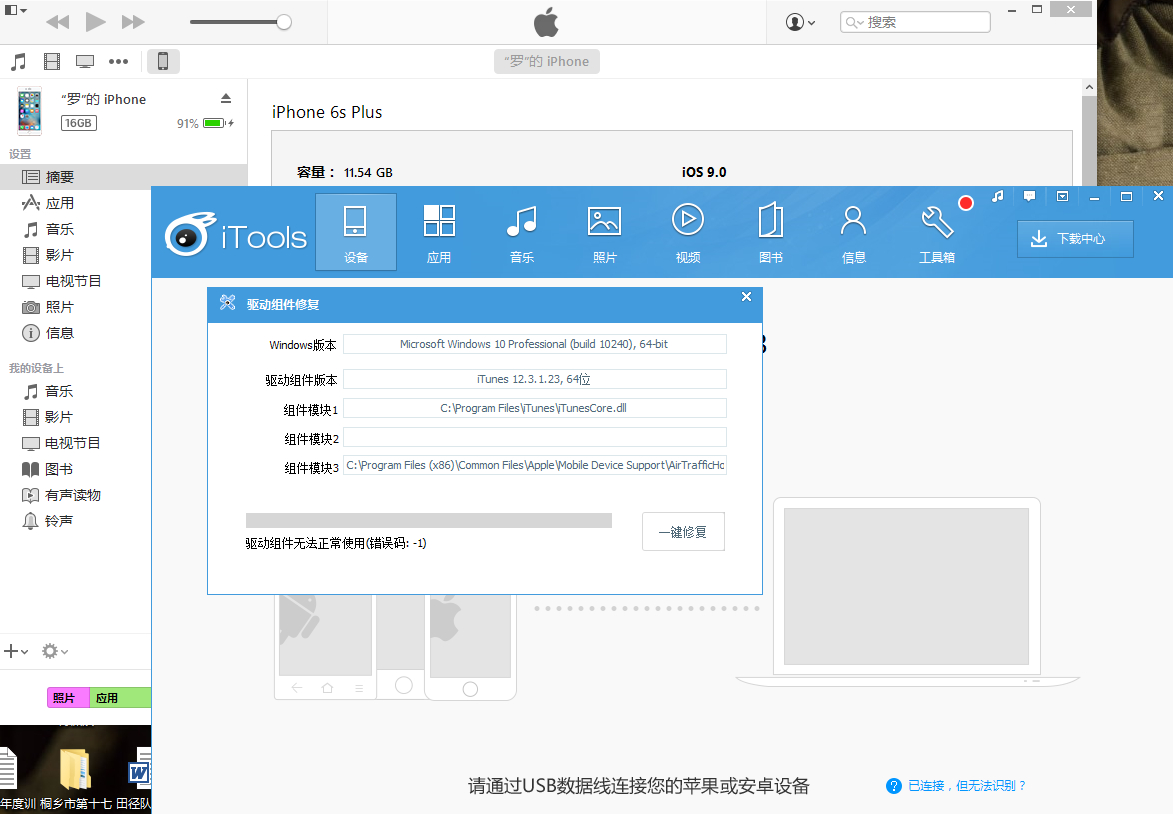Viewport: 1173px width, 814px height.
Task: Click the 驱动组件版本 field
Action: [534, 379]
